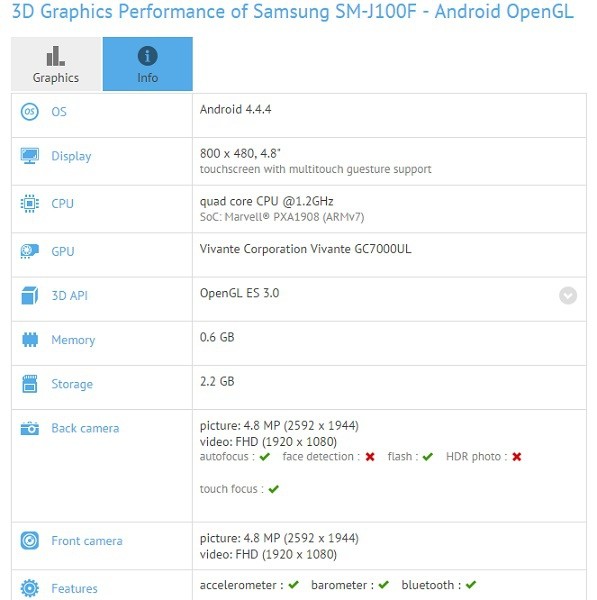597x600 pixels.
Task: Click the 3D API cube icon
Action: click(29, 295)
